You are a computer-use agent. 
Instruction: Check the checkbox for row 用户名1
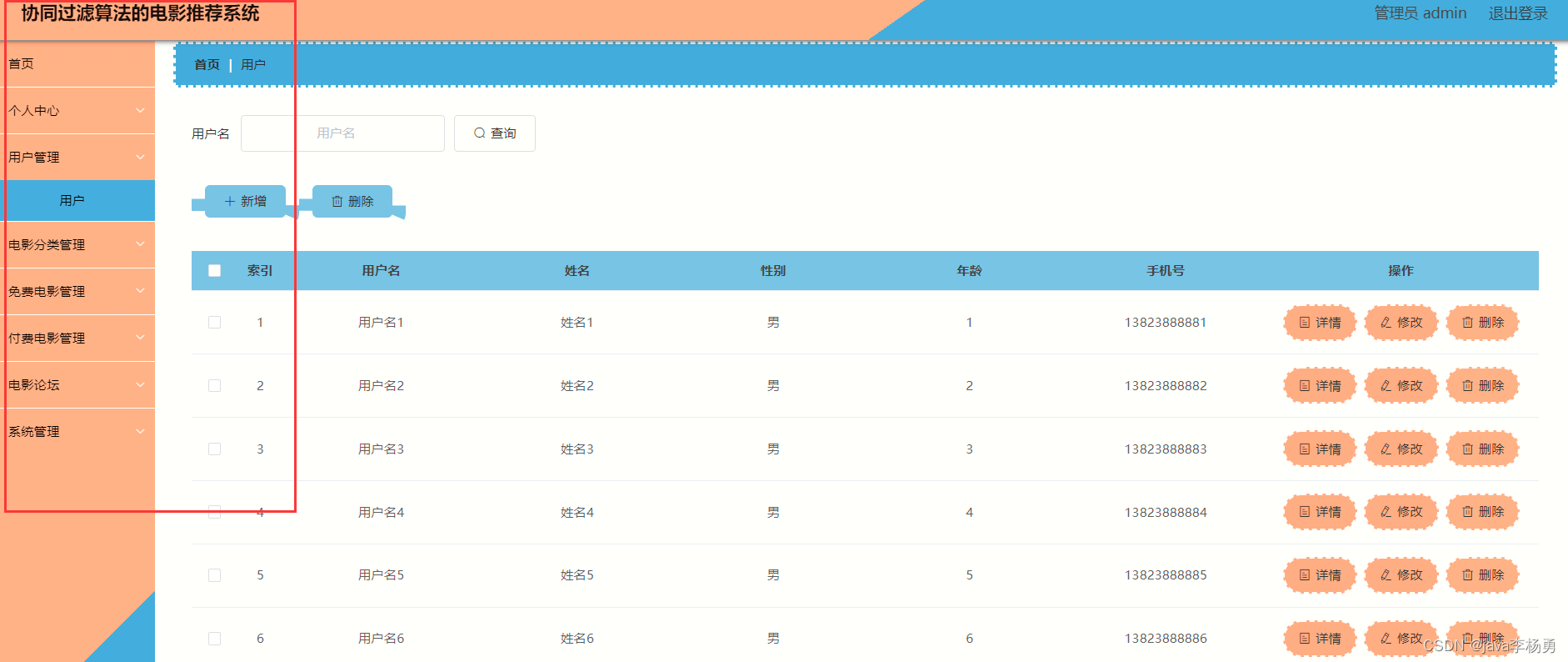pos(215,323)
